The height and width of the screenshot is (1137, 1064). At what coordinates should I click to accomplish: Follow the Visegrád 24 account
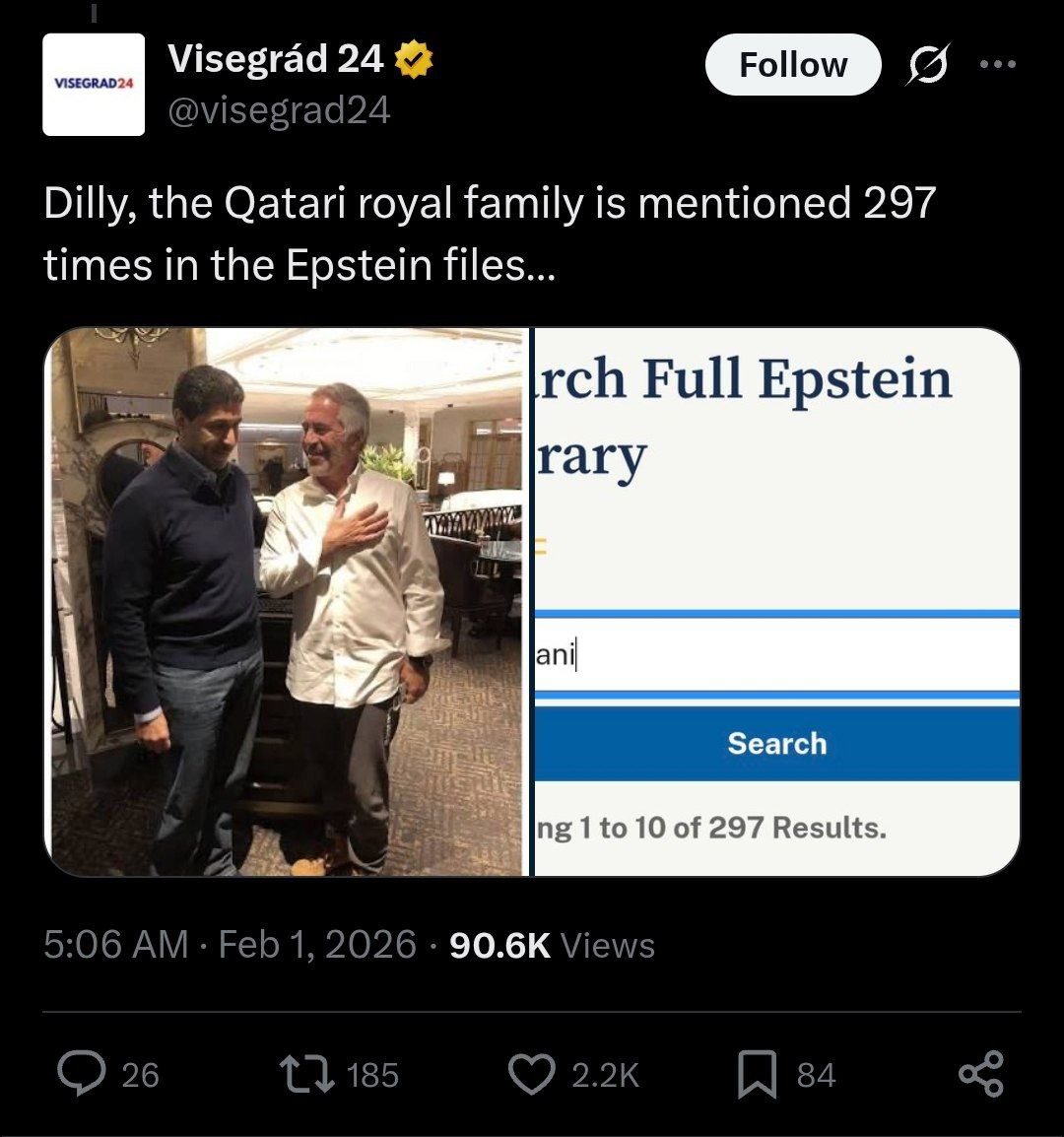(792, 65)
